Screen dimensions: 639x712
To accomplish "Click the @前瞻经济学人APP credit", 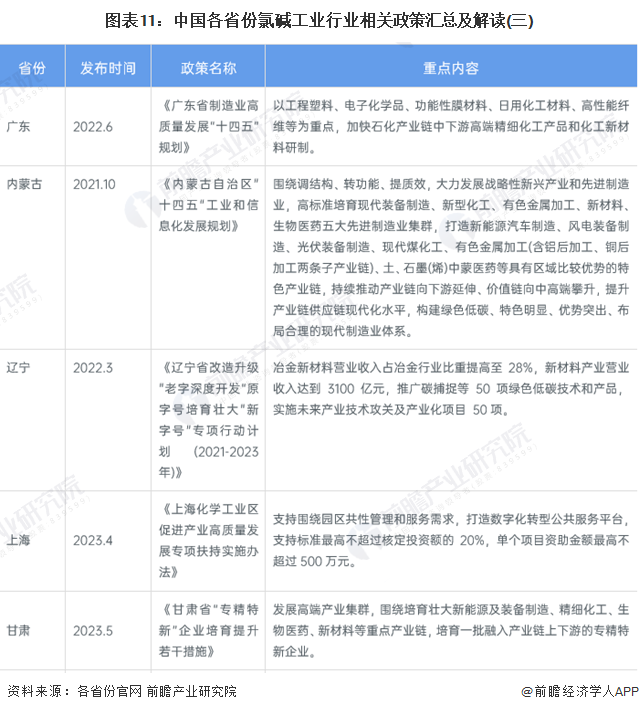I will pyautogui.click(x=580, y=691).
